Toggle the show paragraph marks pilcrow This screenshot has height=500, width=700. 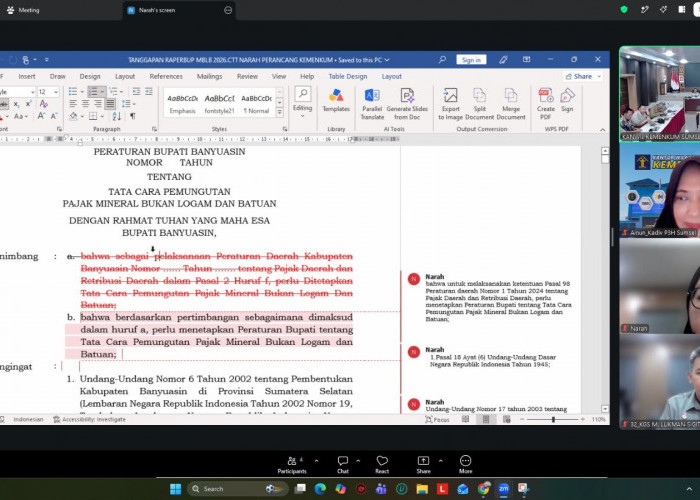133,116
